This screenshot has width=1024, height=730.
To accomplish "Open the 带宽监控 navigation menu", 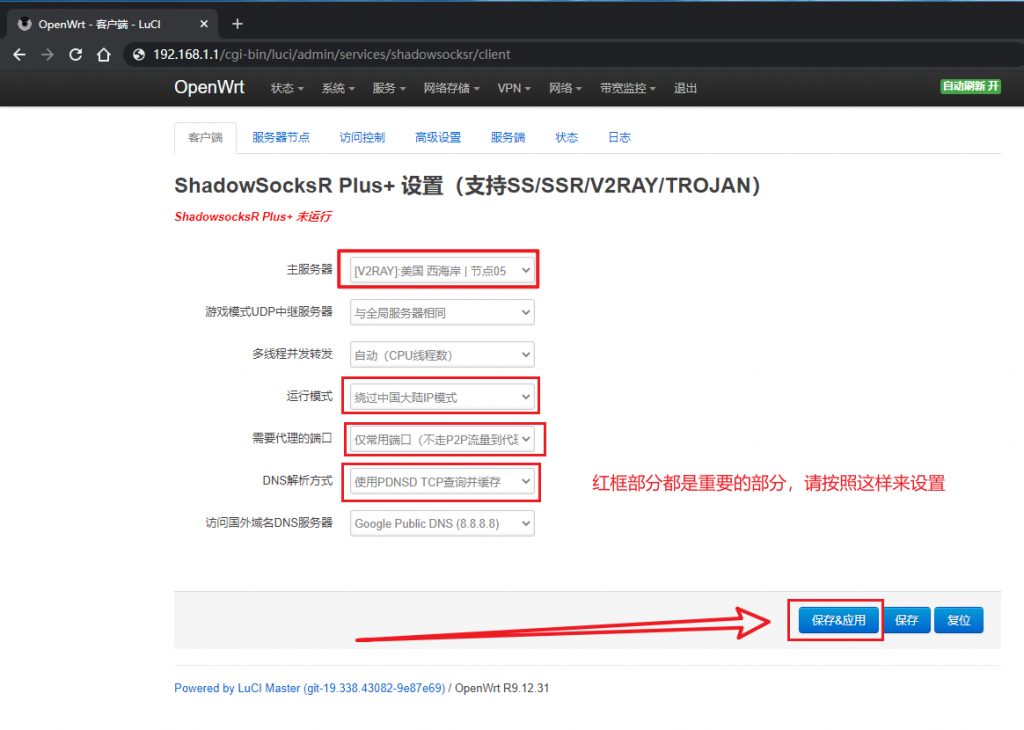I will tap(628, 88).
